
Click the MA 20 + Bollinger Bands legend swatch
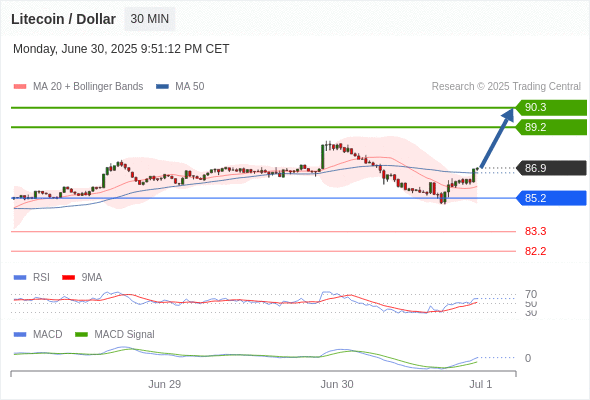pyautogui.click(x=20, y=87)
